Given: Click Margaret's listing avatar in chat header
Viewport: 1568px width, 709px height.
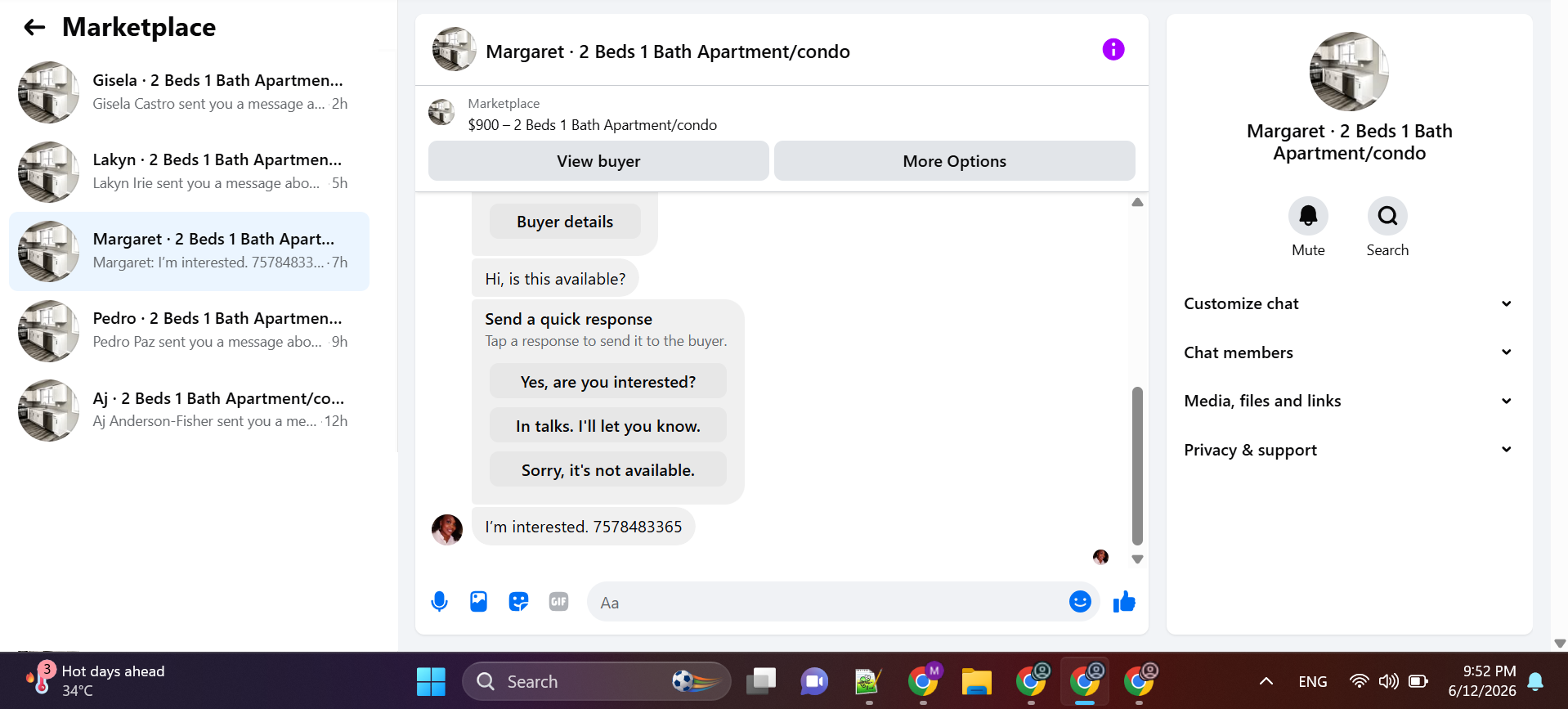Looking at the screenshot, I should click(454, 50).
